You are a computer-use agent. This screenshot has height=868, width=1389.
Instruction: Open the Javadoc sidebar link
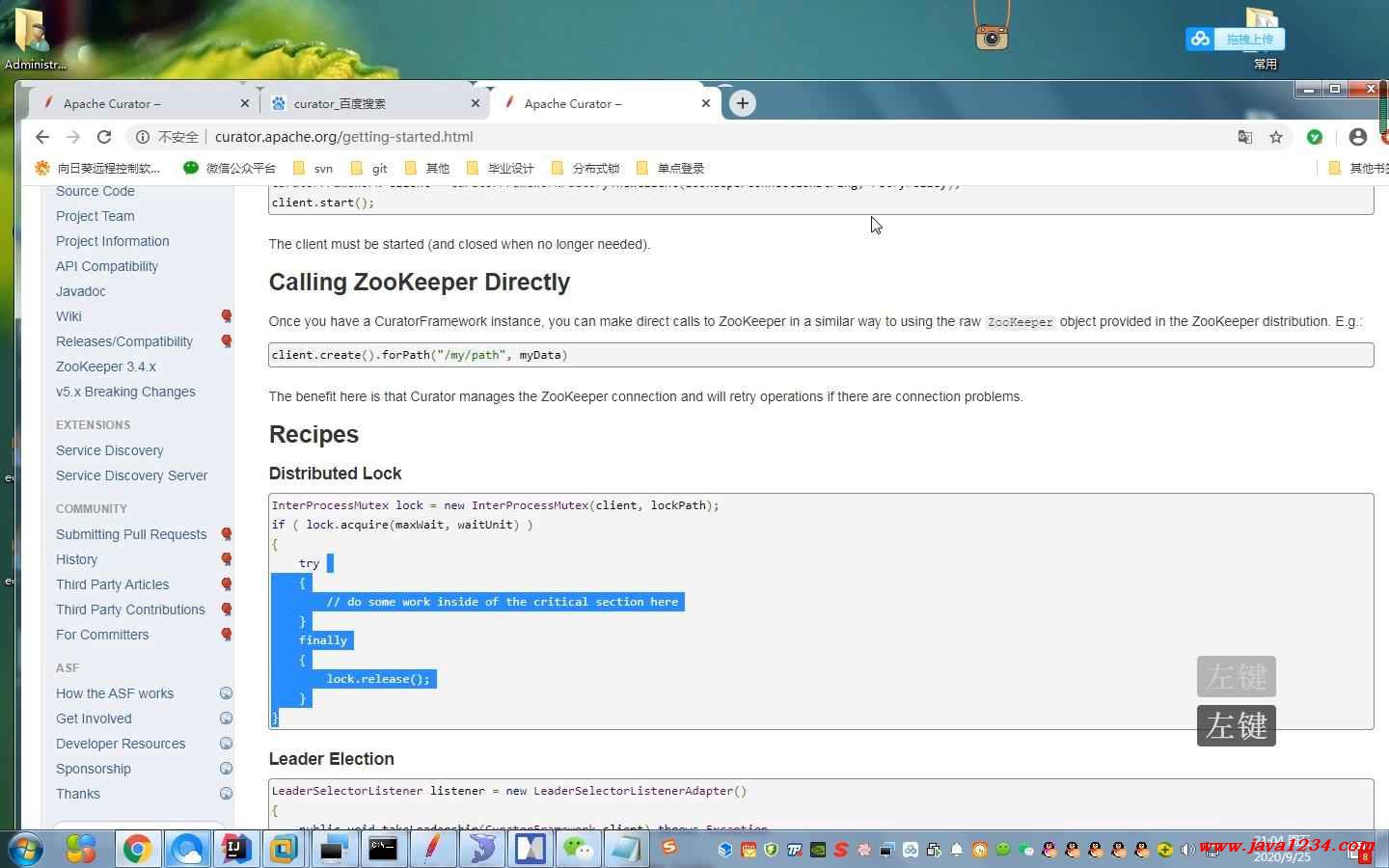point(81,291)
